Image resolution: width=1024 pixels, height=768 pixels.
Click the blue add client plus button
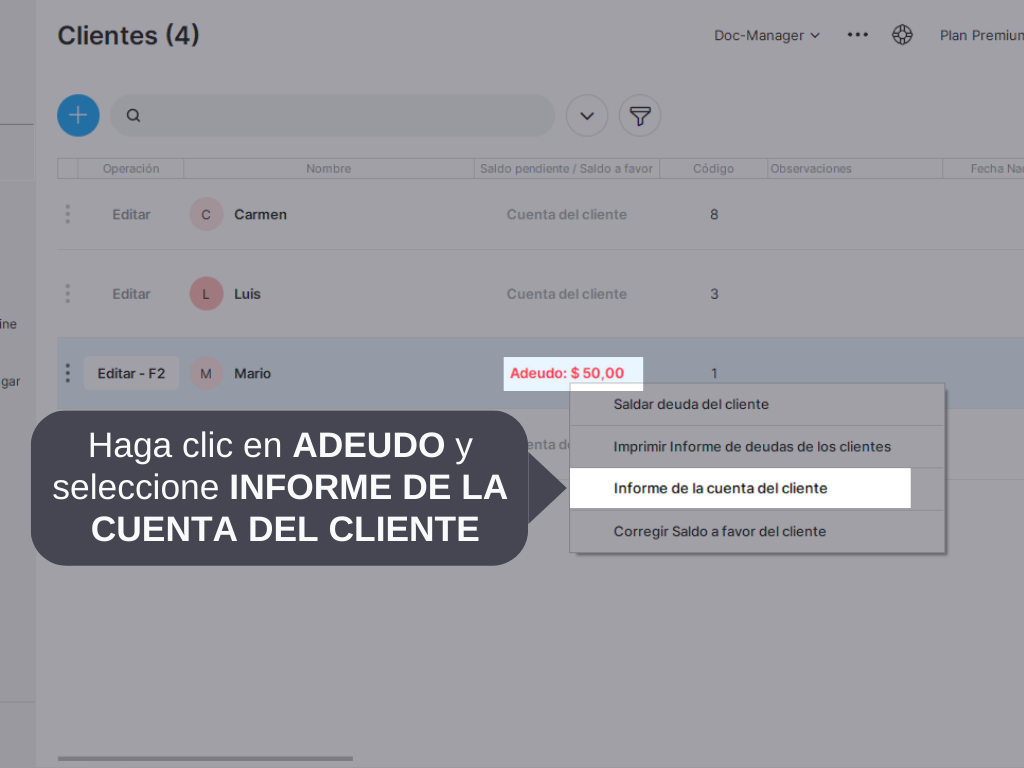tap(78, 115)
